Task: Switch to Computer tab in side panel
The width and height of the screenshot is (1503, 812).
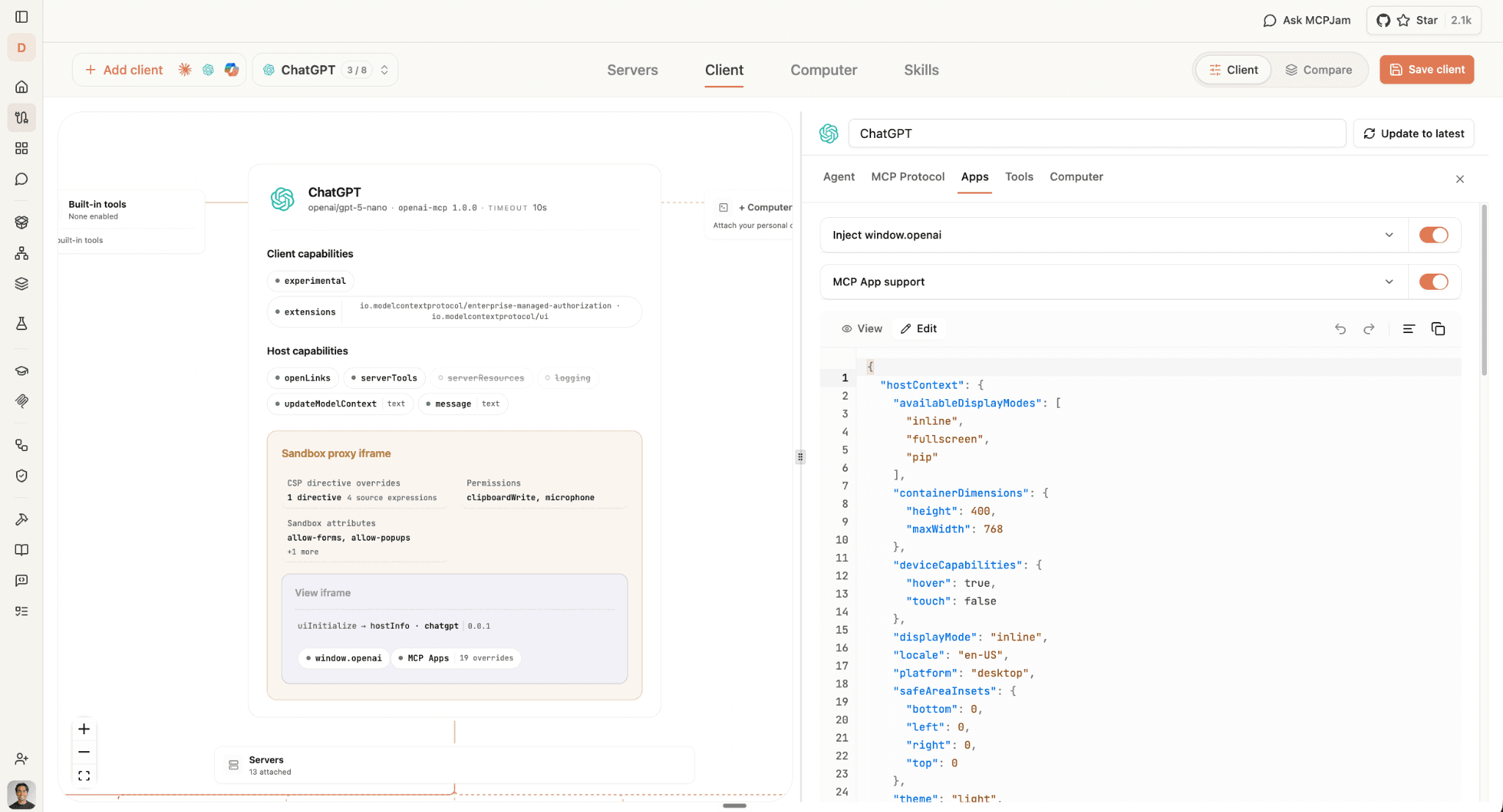Action: pyautogui.click(x=1076, y=177)
